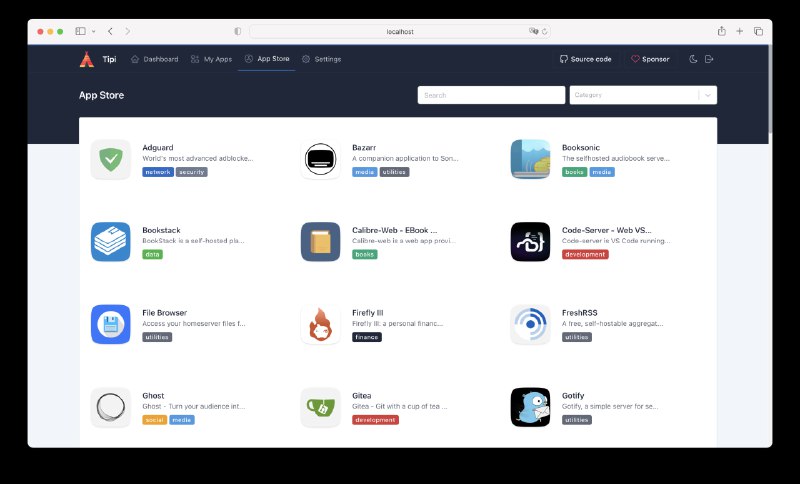Go to the My Apps tab
This screenshot has height=484, width=800.
point(211,59)
